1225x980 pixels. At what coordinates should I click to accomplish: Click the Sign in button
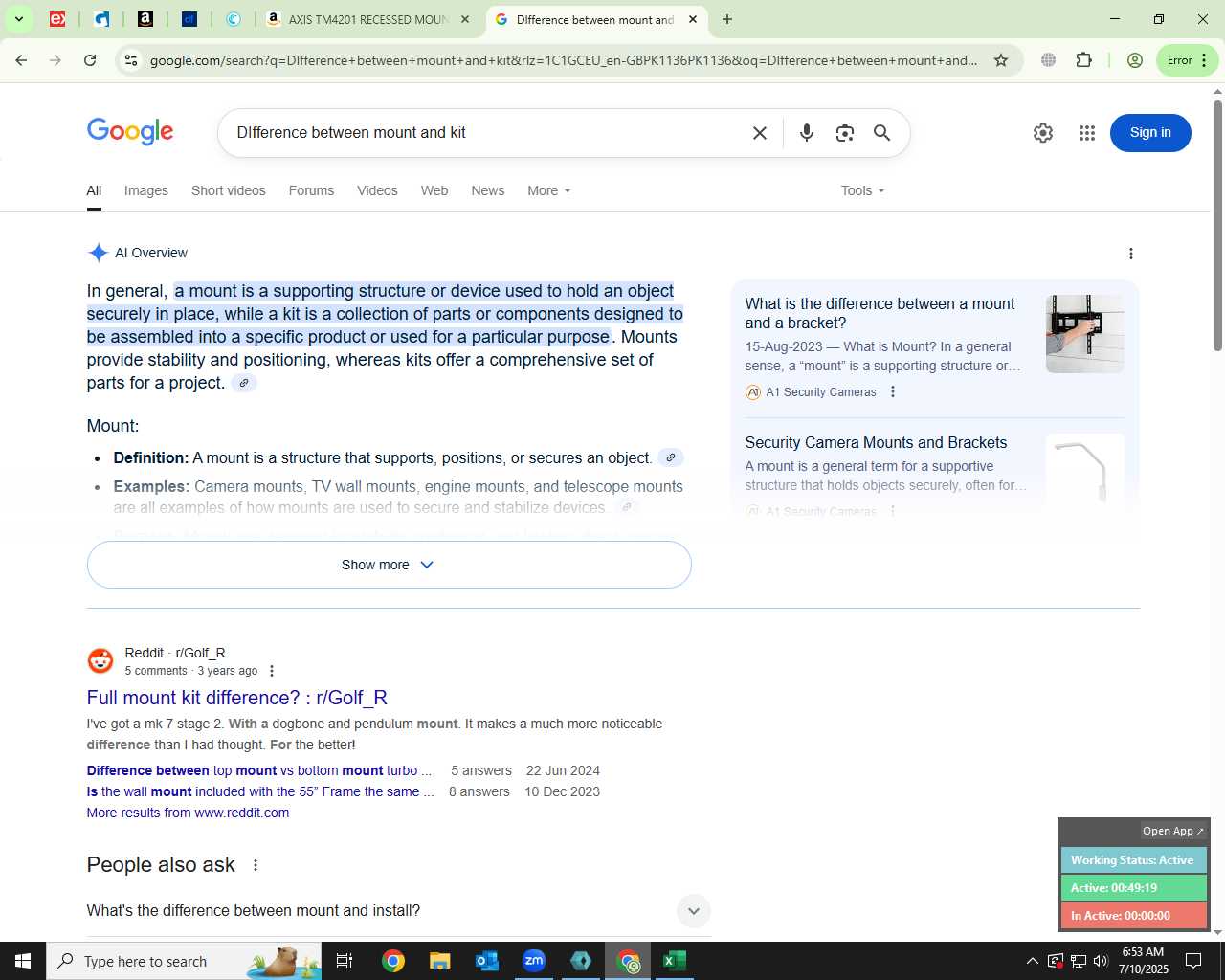click(1150, 133)
